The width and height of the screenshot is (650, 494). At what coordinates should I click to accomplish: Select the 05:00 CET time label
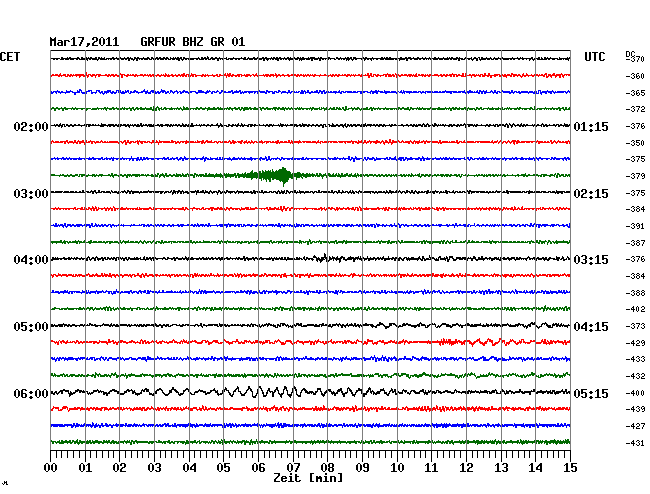pyautogui.click(x=31, y=327)
